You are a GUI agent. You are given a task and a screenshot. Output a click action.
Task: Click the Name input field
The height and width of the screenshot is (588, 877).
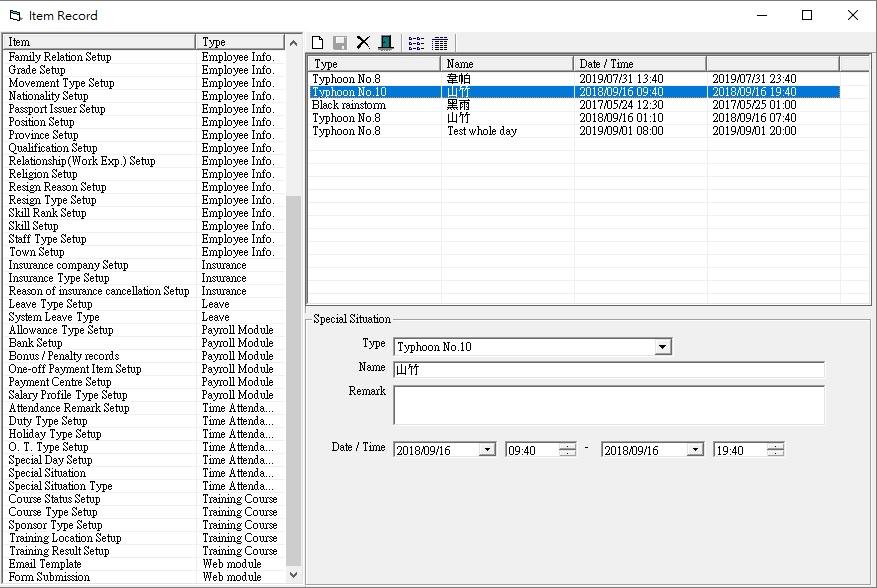click(608, 370)
